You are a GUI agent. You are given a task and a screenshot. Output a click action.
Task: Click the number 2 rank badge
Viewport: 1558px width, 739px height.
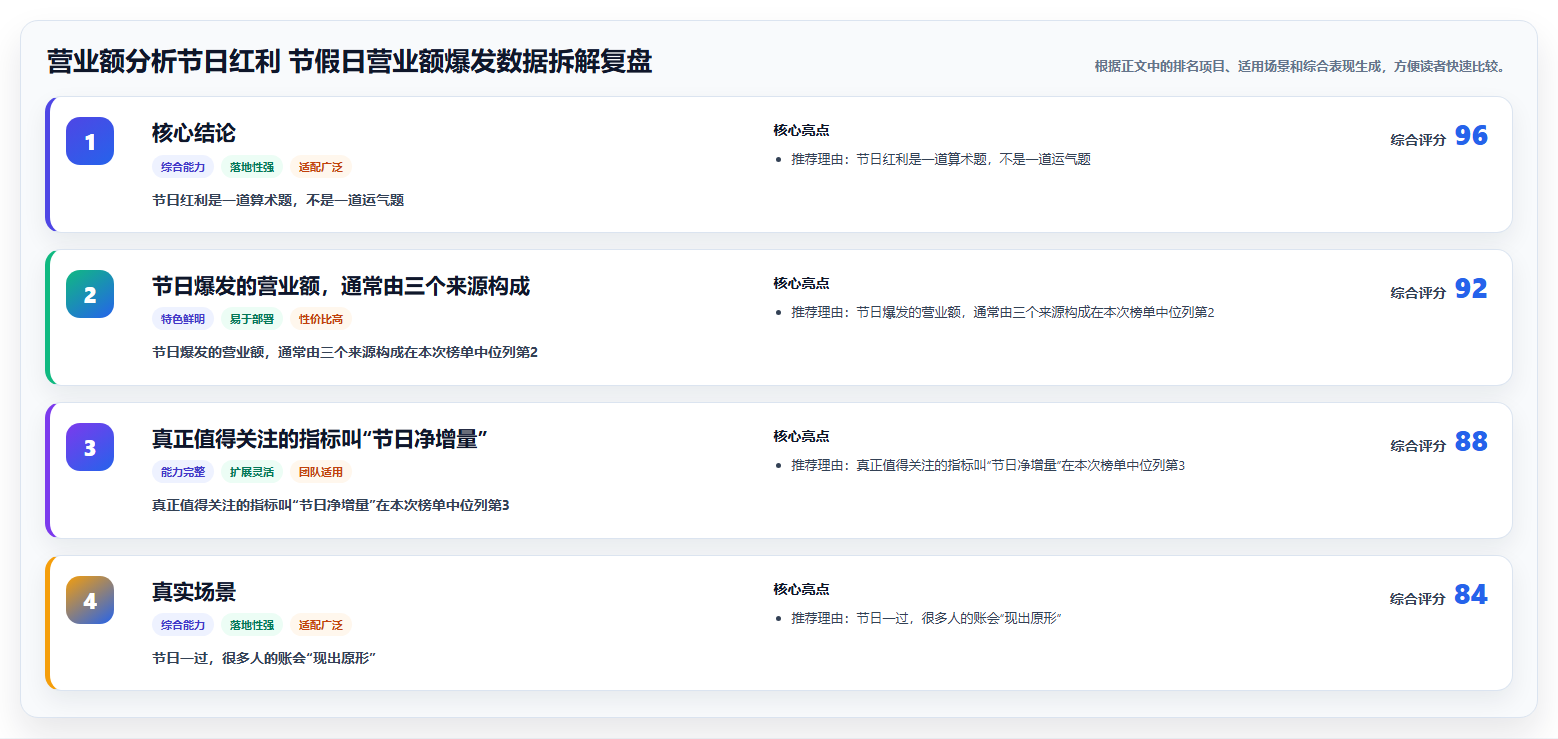pyautogui.click(x=90, y=294)
